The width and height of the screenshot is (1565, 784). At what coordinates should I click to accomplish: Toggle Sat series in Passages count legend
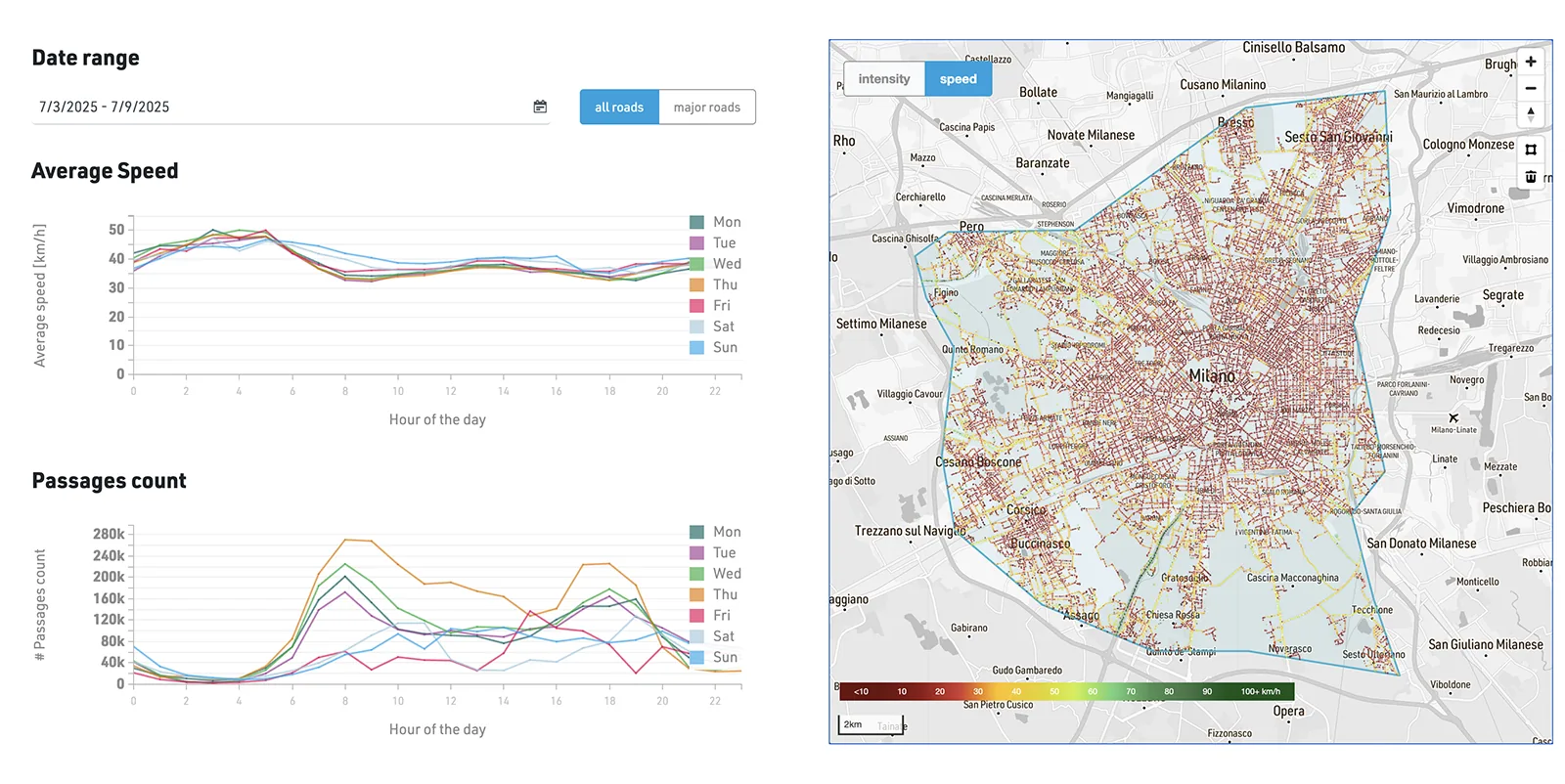(x=712, y=636)
